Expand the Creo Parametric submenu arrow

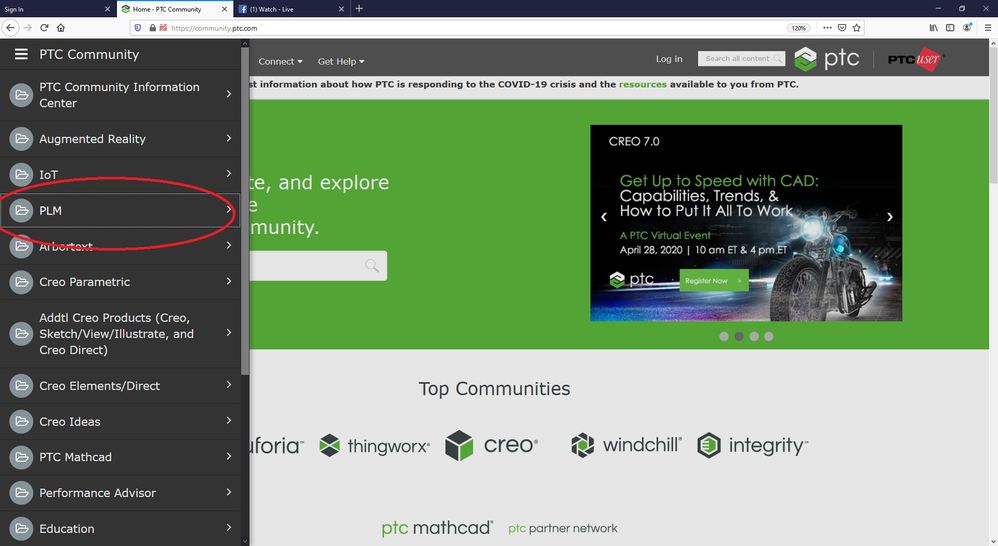pos(229,281)
